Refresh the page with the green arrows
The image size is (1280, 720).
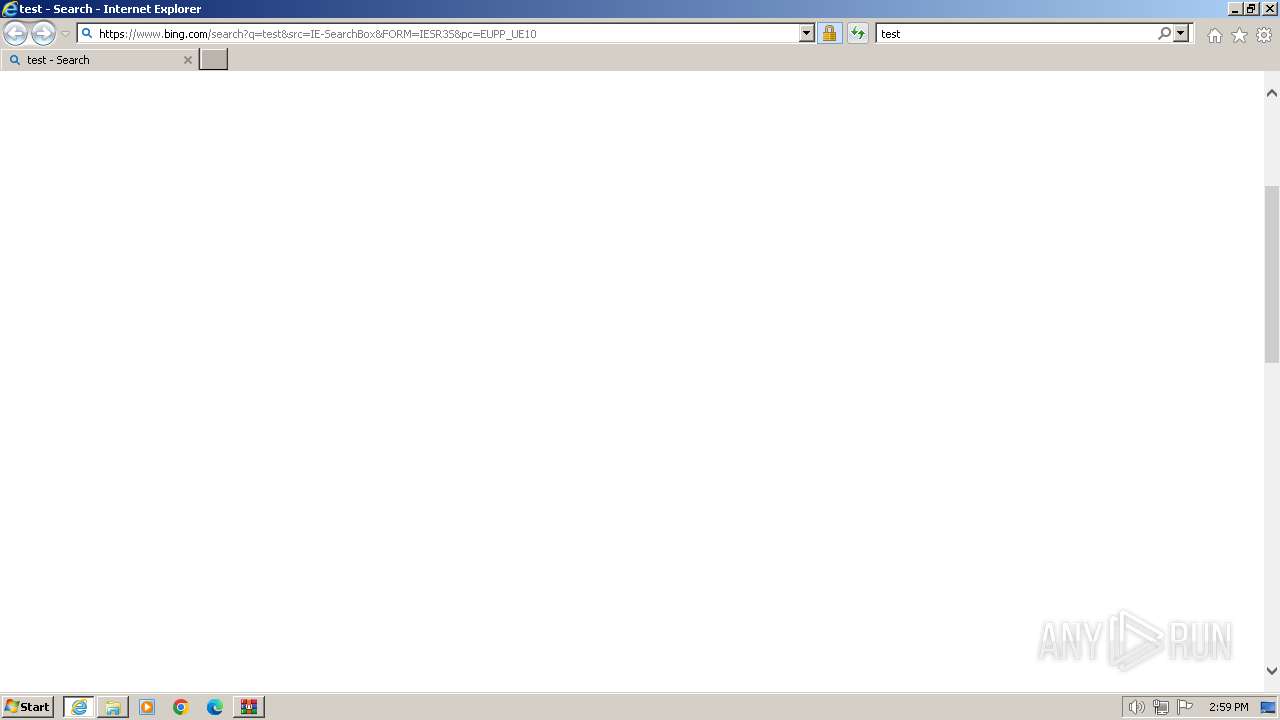click(858, 34)
